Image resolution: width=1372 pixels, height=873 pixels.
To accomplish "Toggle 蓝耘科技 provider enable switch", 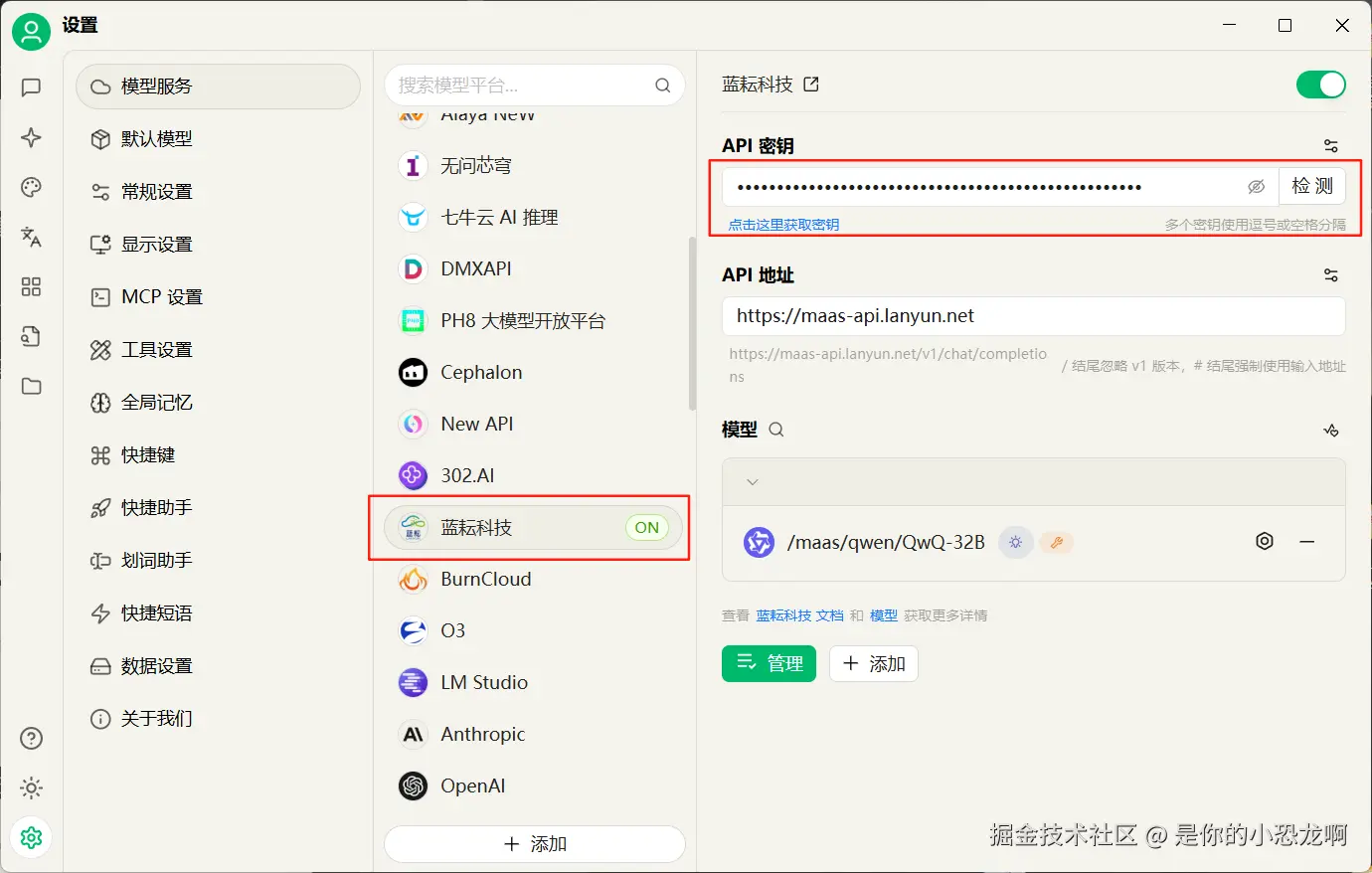I will click(x=1321, y=85).
